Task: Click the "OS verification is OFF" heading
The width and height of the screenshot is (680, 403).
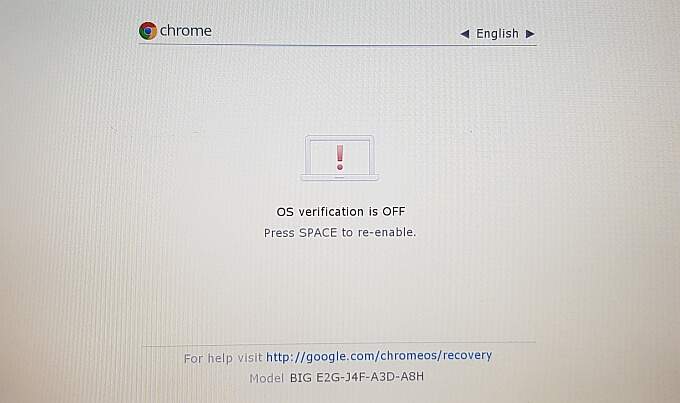Action: click(341, 211)
